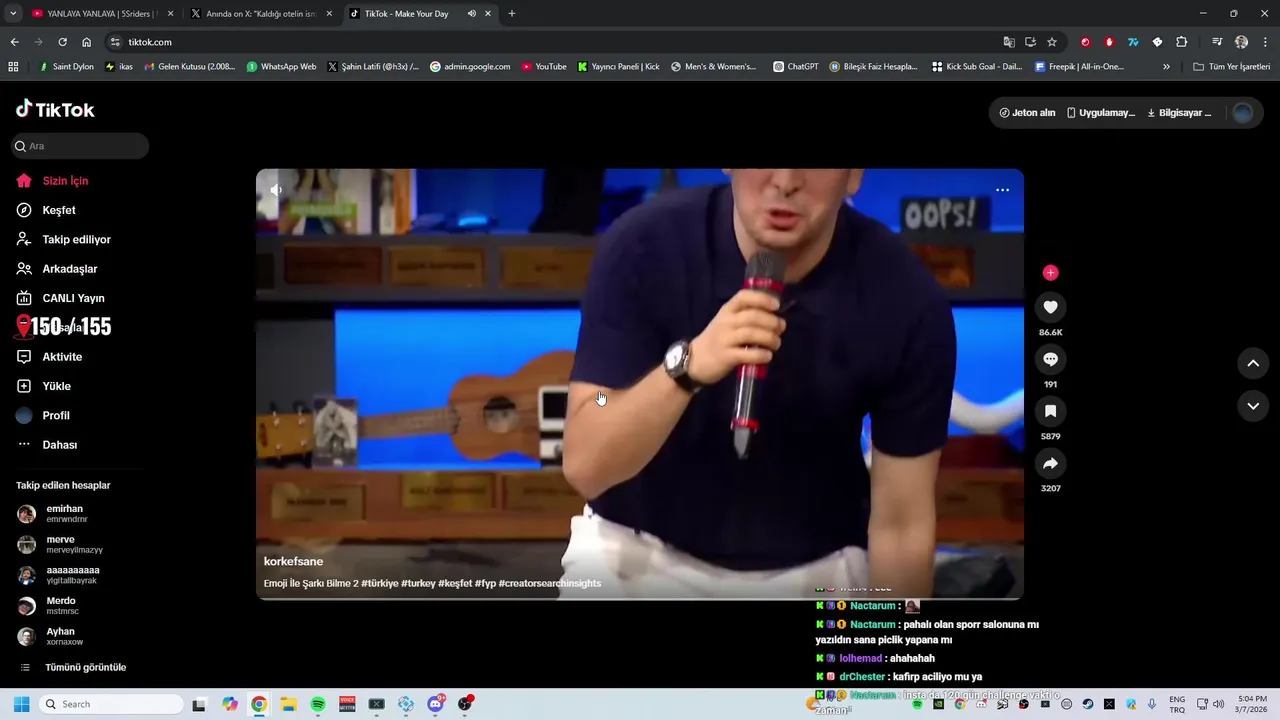The image size is (1280, 720).
Task: Open File Explorer from the taskbar
Action: 288,704
